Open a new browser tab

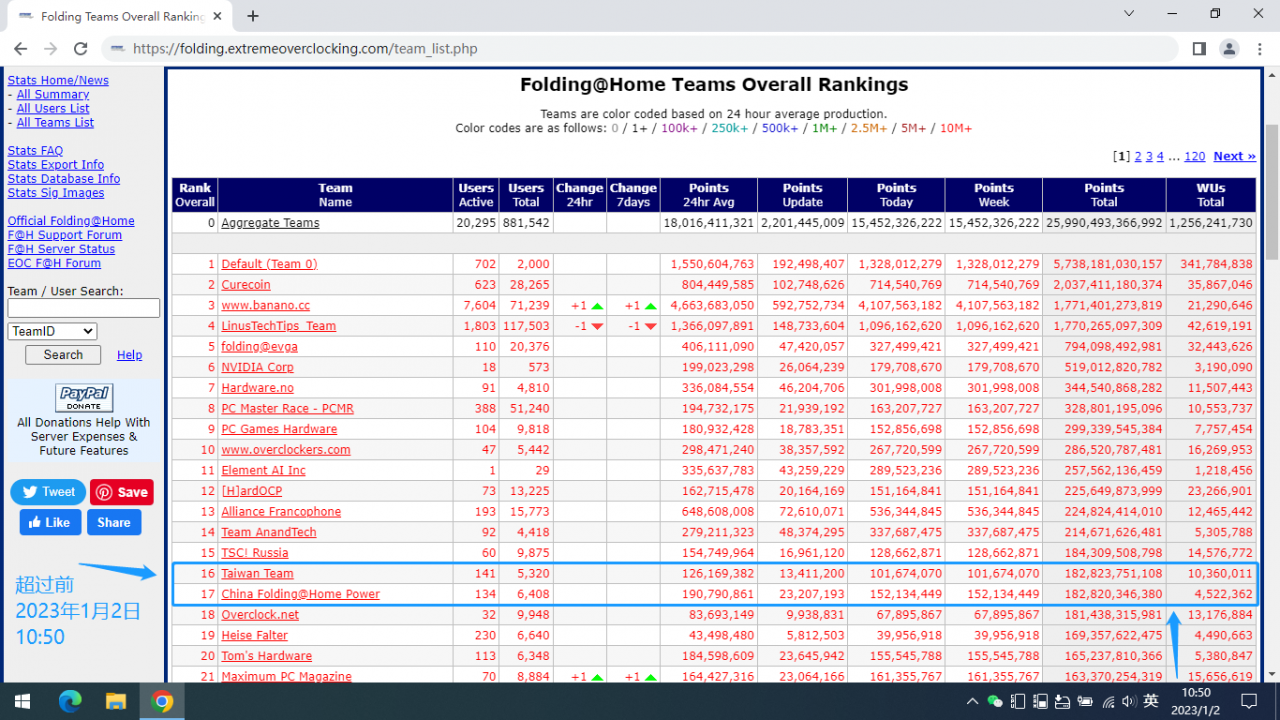253,16
